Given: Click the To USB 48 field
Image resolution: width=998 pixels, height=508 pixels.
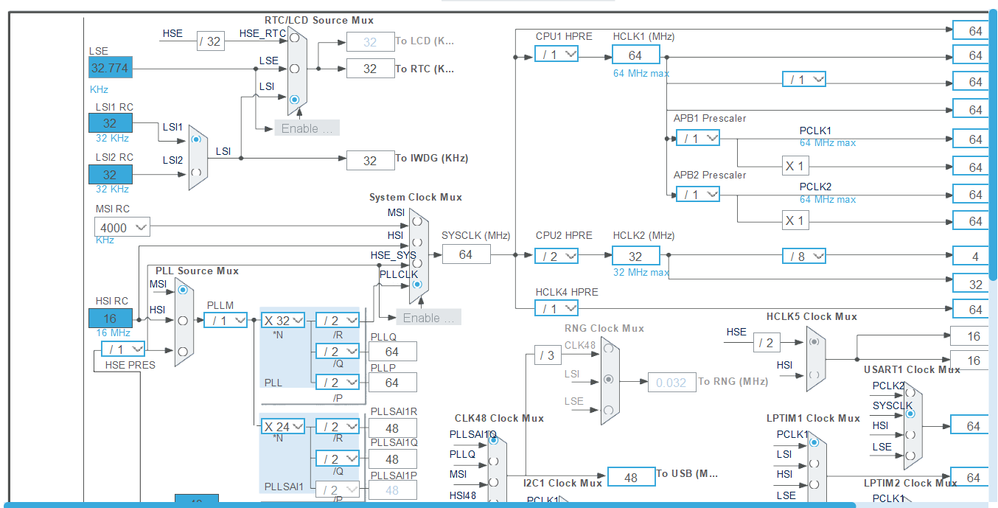Looking at the screenshot, I should (631, 477).
